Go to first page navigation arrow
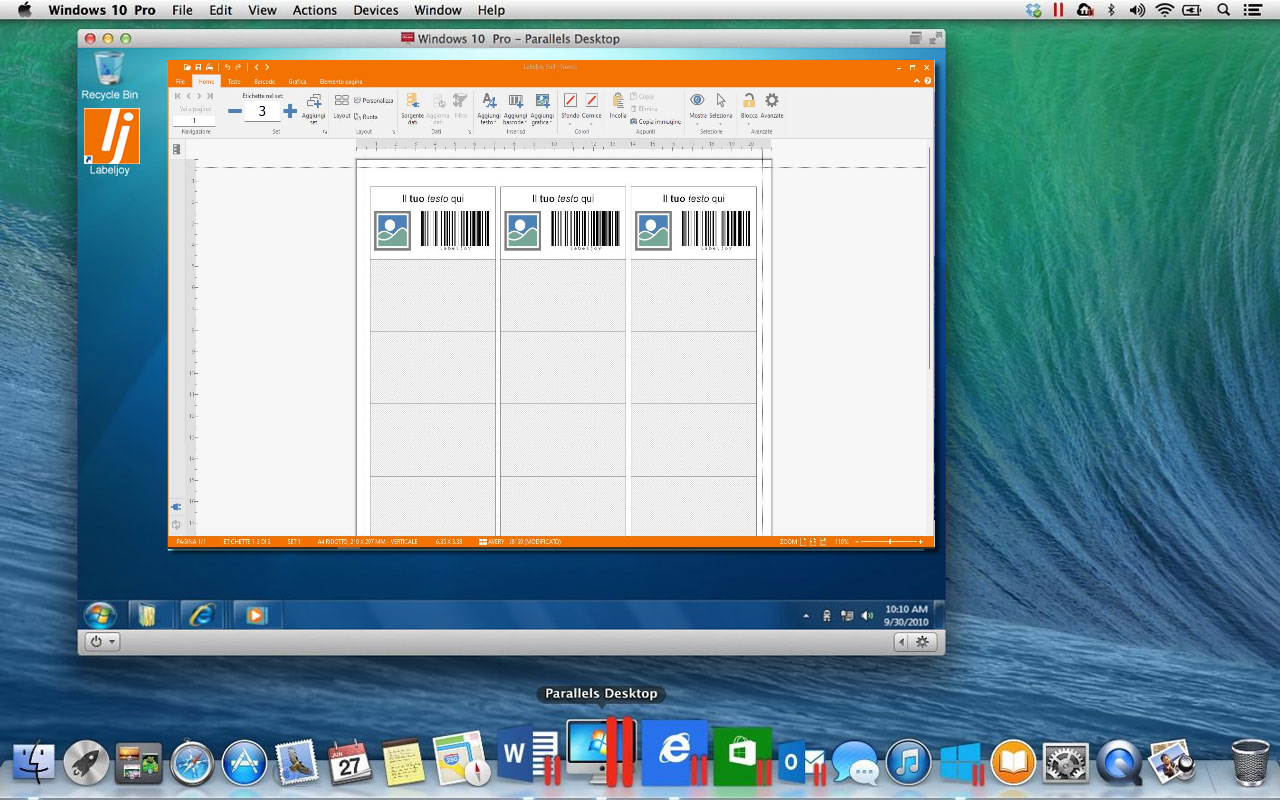Viewport: 1280px width, 800px height. tap(178, 96)
